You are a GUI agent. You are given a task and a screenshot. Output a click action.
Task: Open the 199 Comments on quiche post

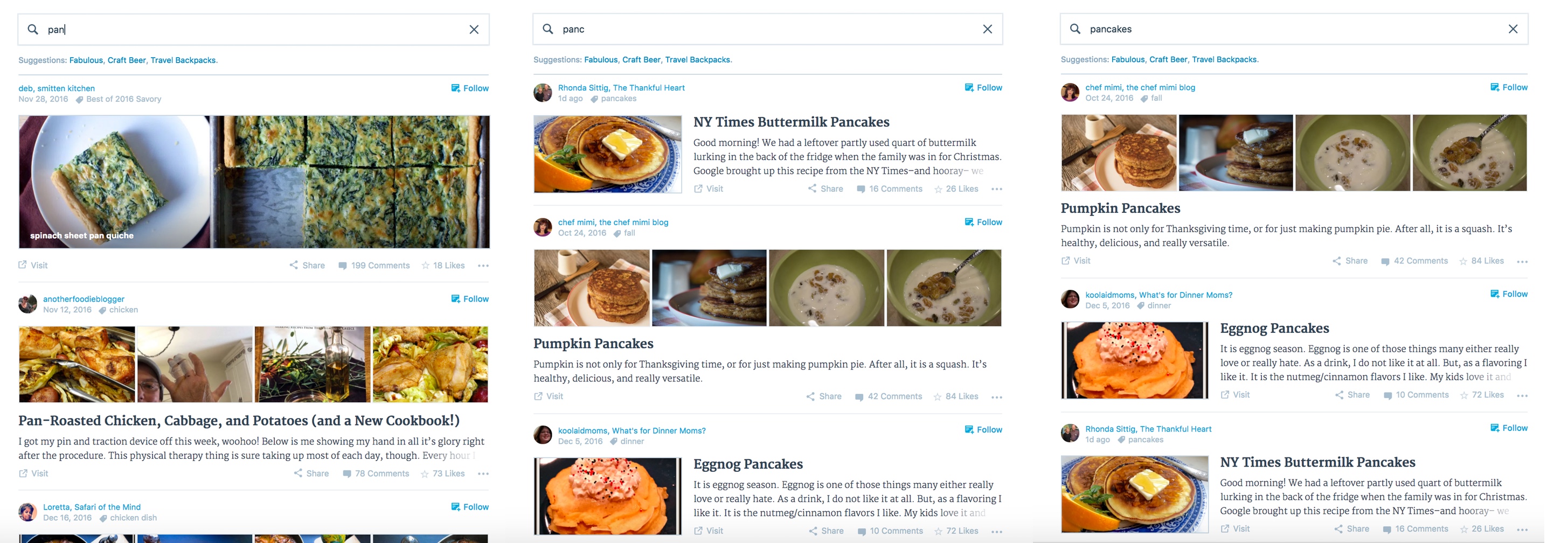point(374,266)
